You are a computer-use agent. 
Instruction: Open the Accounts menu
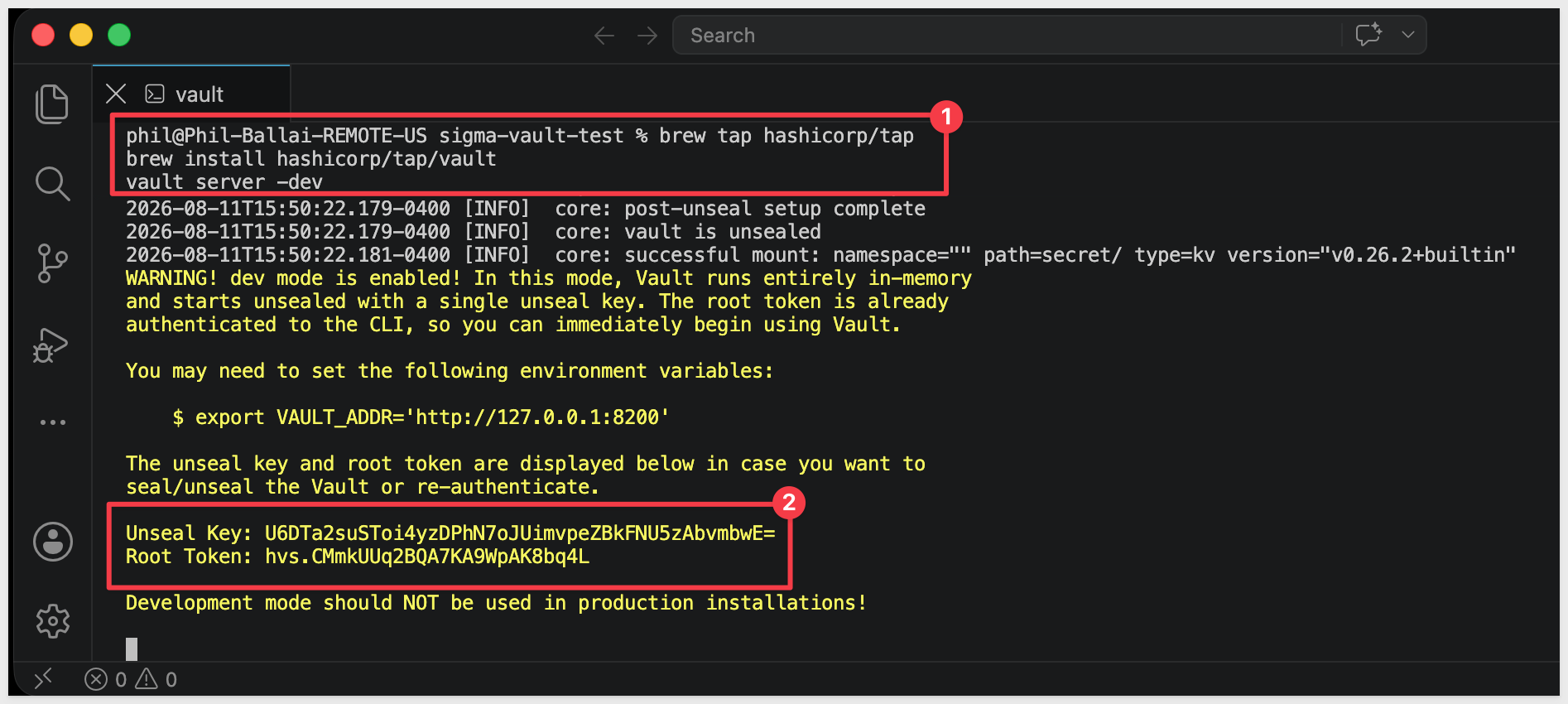coord(53,542)
